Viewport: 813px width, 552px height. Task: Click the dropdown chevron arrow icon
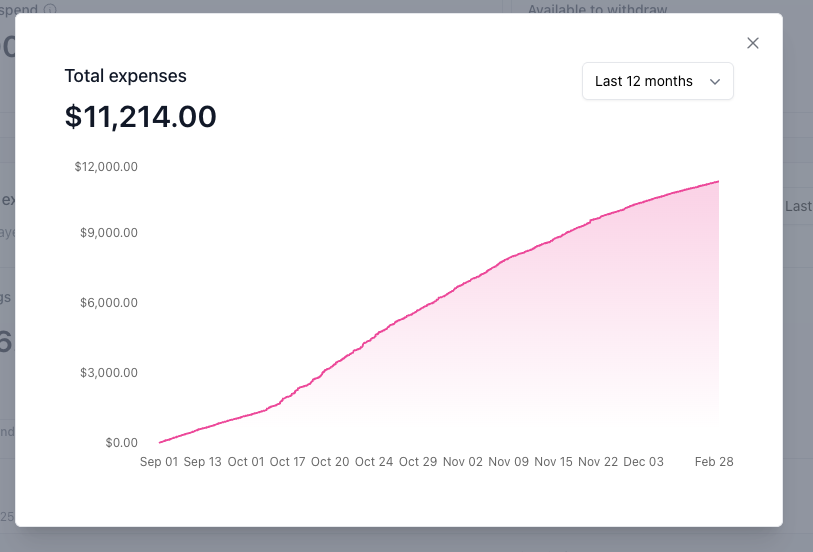pyautogui.click(x=714, y=81)
